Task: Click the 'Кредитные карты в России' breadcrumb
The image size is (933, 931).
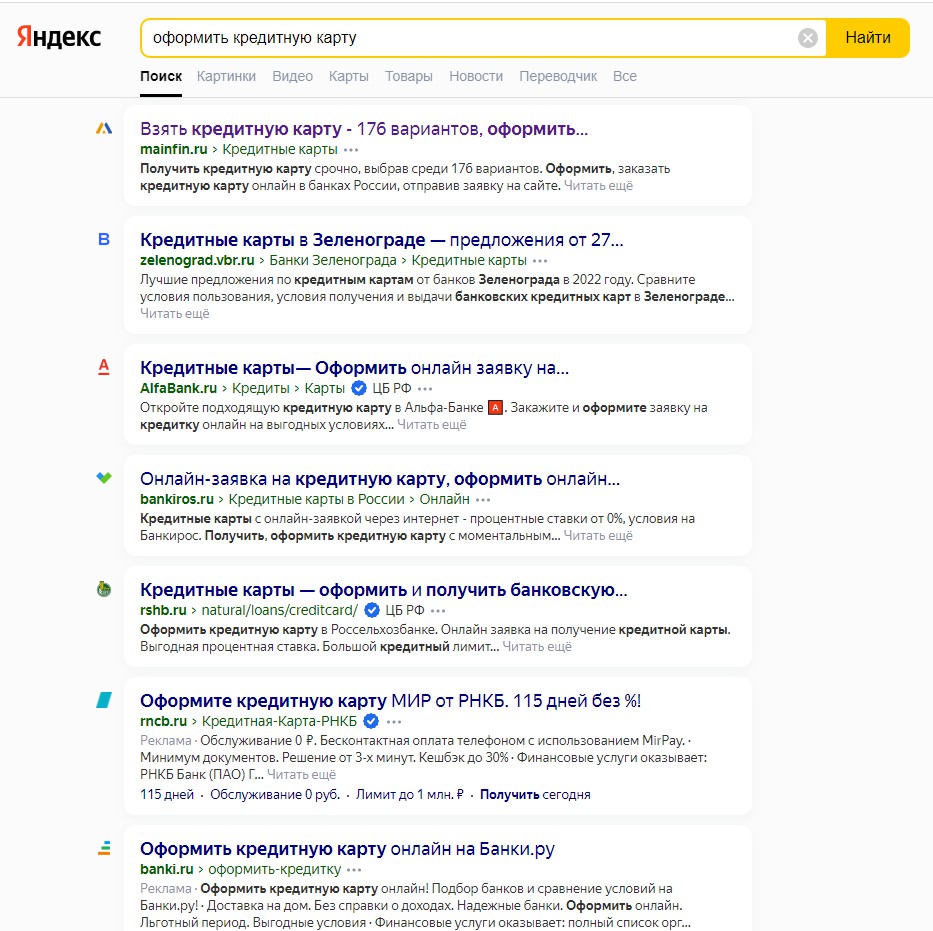Action: click(x=317, y=499)
